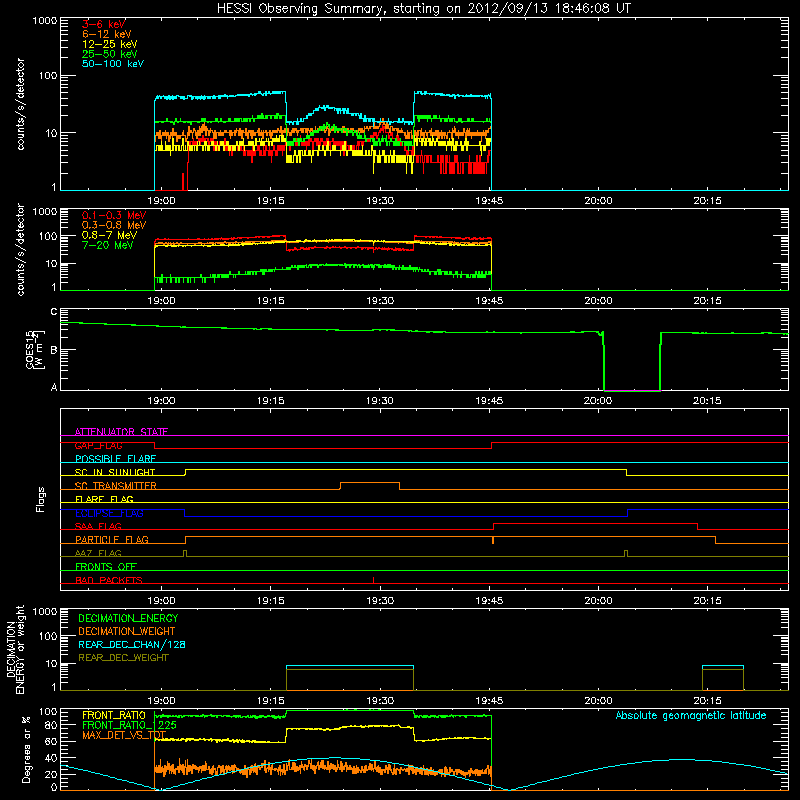Image resolution: width=800 pixels, height=800 pixels.
Task: Select the FLARE_FLAG label
Action: (x=104, y=499)
